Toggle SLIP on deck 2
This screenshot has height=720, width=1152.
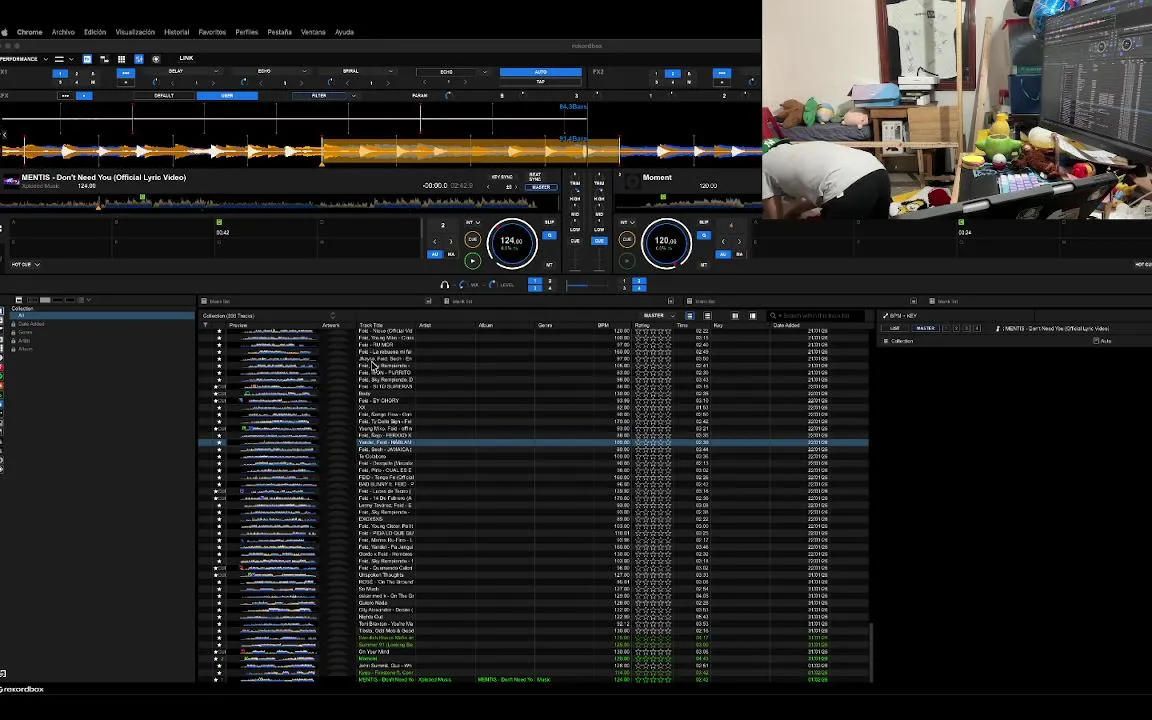[704, 222]
